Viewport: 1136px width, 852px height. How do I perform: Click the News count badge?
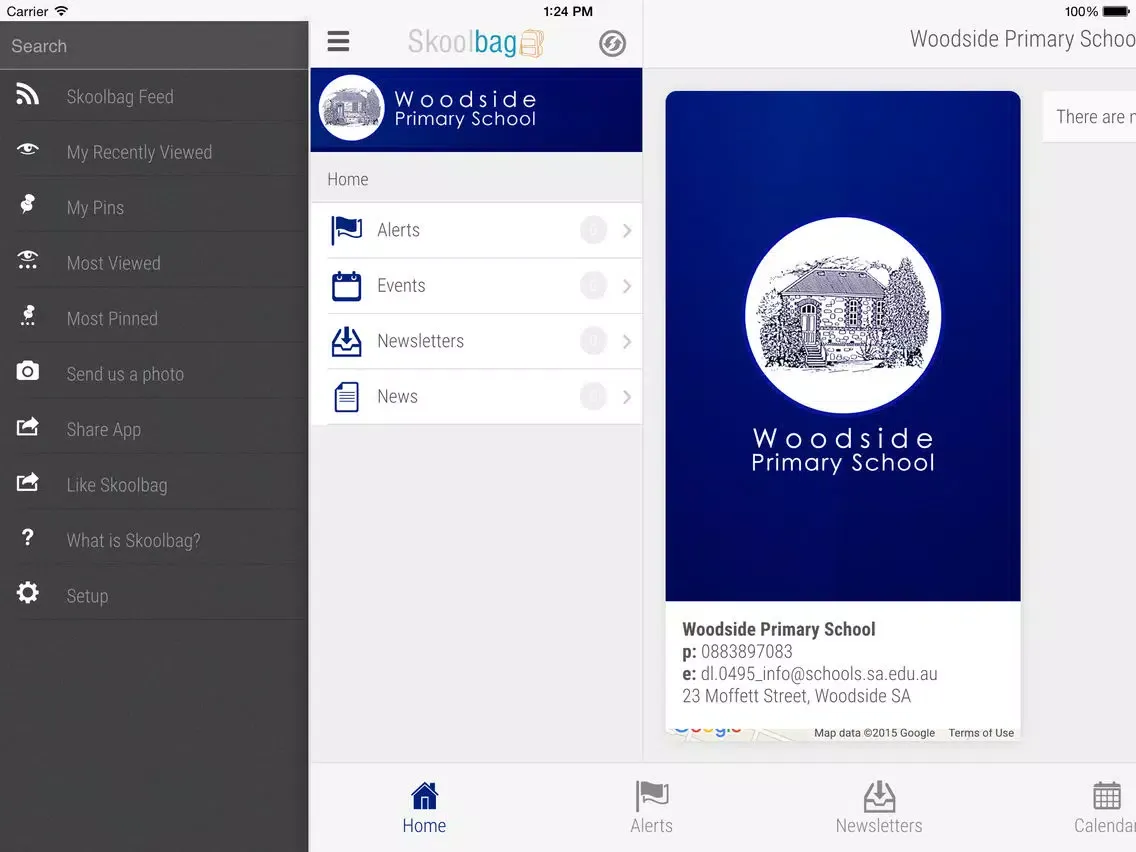[593, 397]
